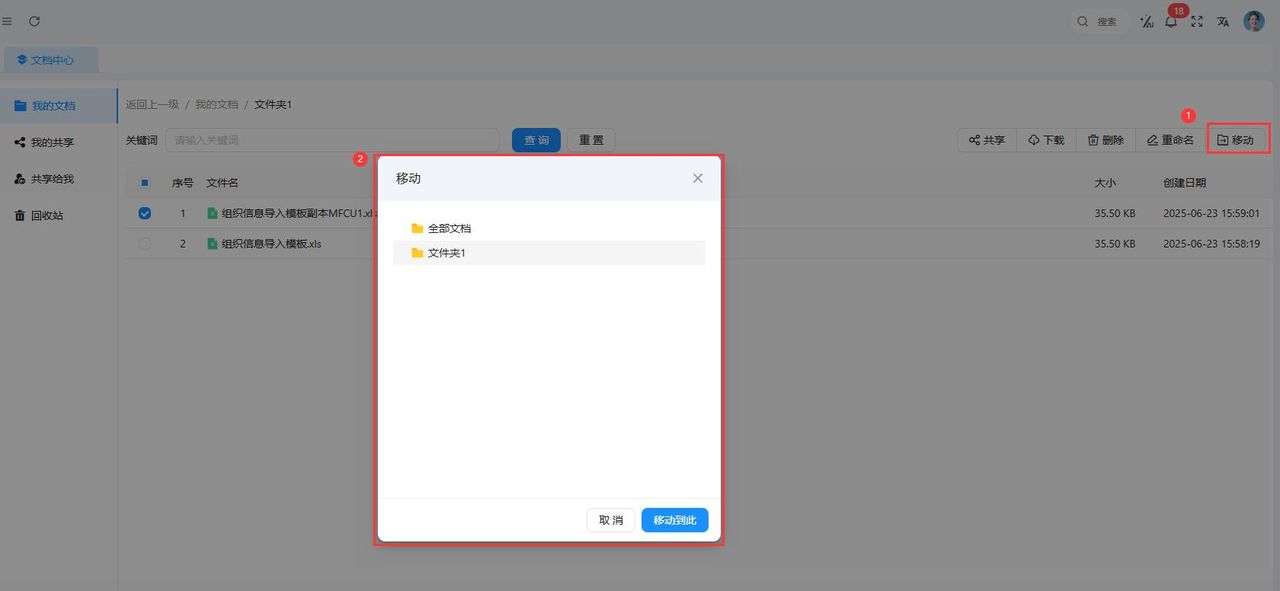Click the 返回上一级 breadcrumb link
The width and height of the screenshot is (1280, 591).
click(152, 104)
